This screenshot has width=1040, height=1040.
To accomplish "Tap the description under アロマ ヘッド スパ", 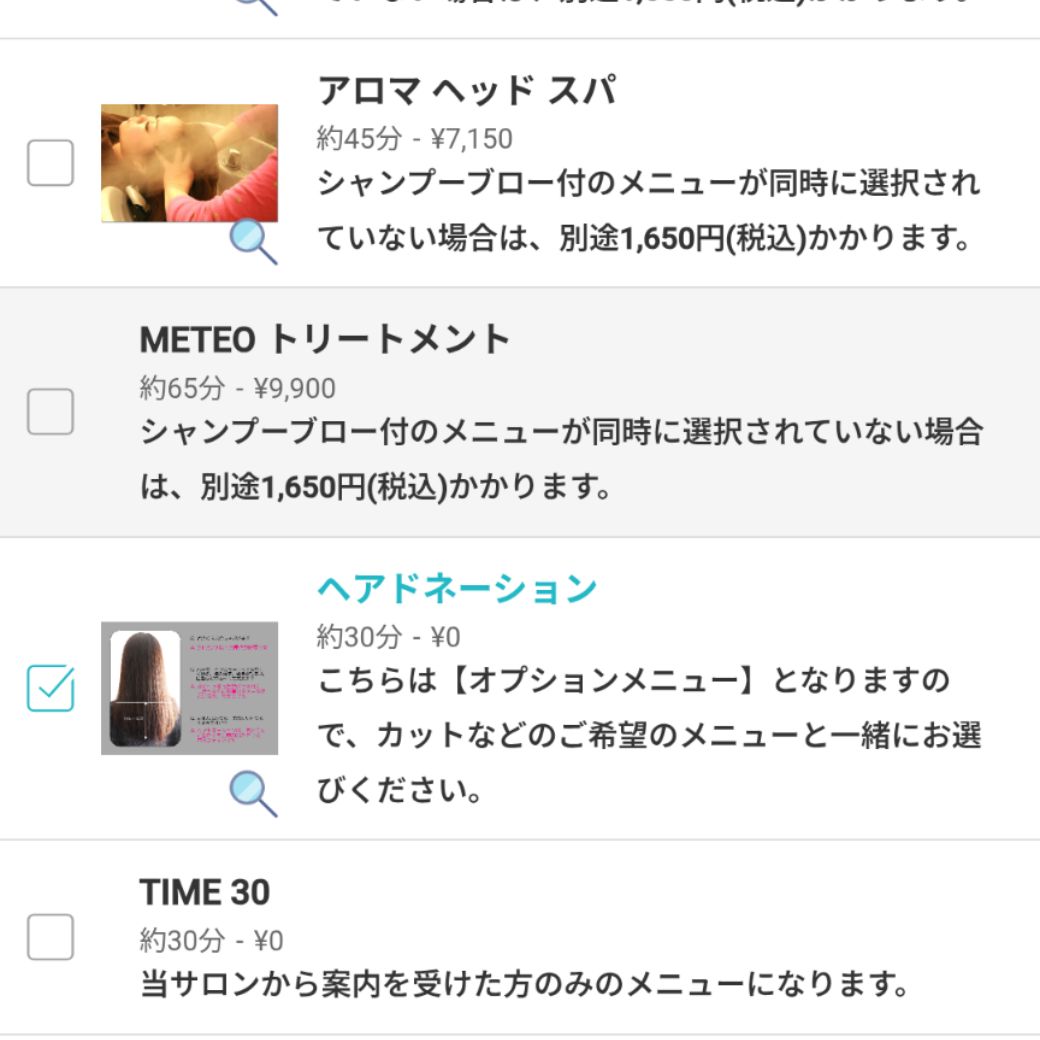I will click(648, 212).
